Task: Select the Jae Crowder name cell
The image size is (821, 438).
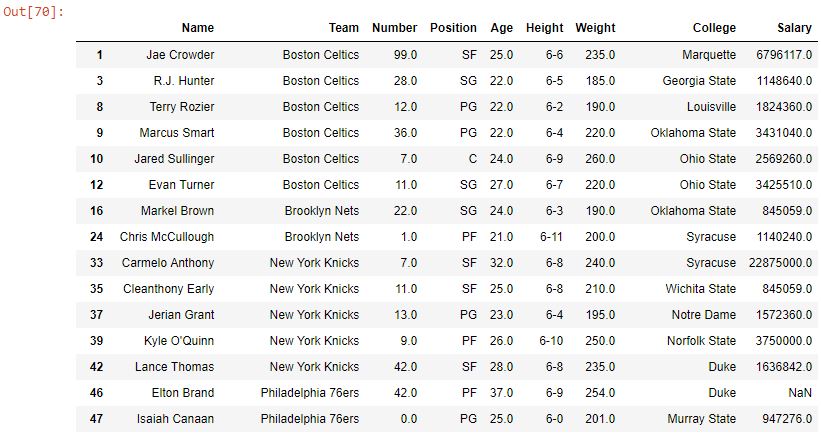Action: point(180,54)
